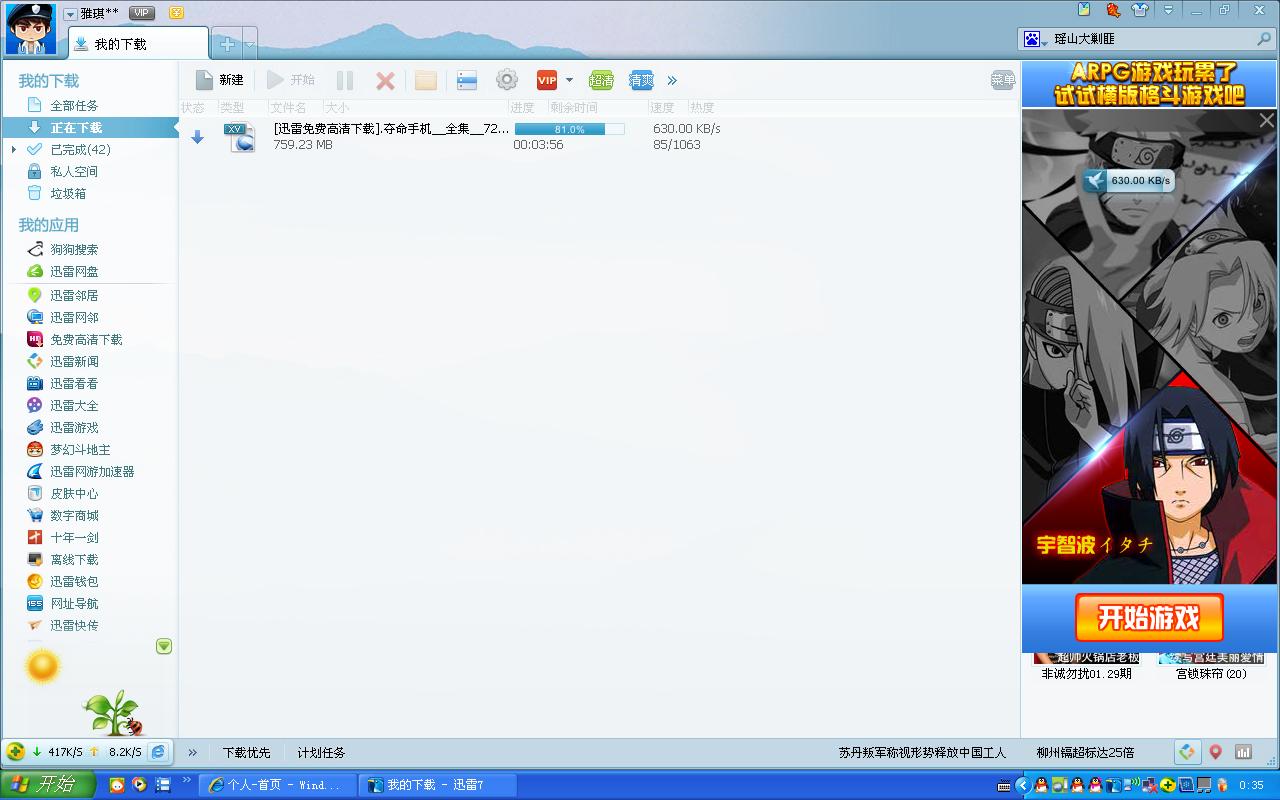Open the download folder icon in toolbar
This screenshot has width=1280, height=800.
tap(426, 80)
